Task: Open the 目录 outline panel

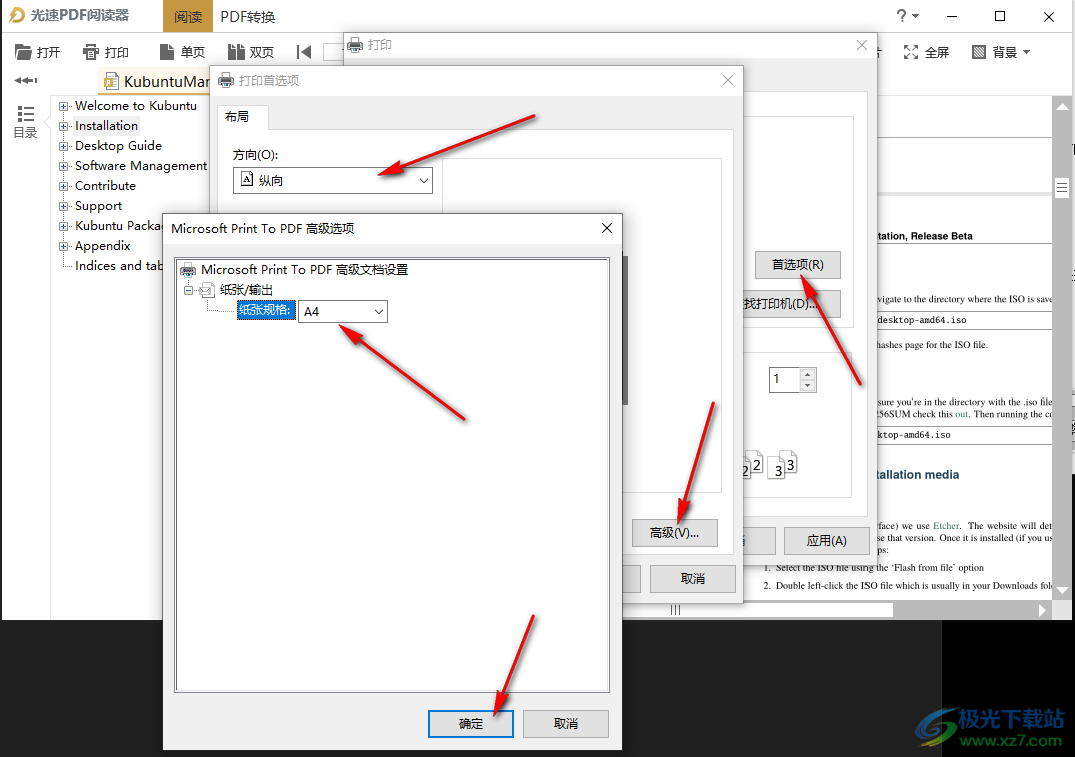Action: tap(25, 121)
